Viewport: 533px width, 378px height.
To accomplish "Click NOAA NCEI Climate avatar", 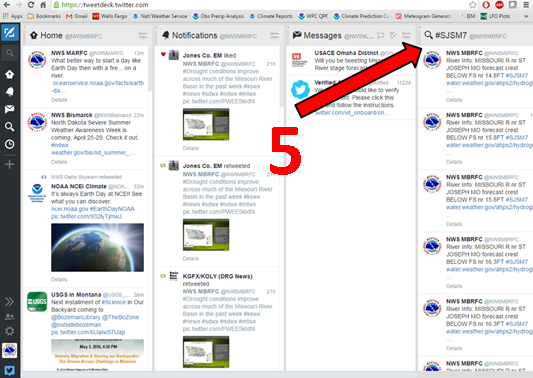I will [37, 193].
